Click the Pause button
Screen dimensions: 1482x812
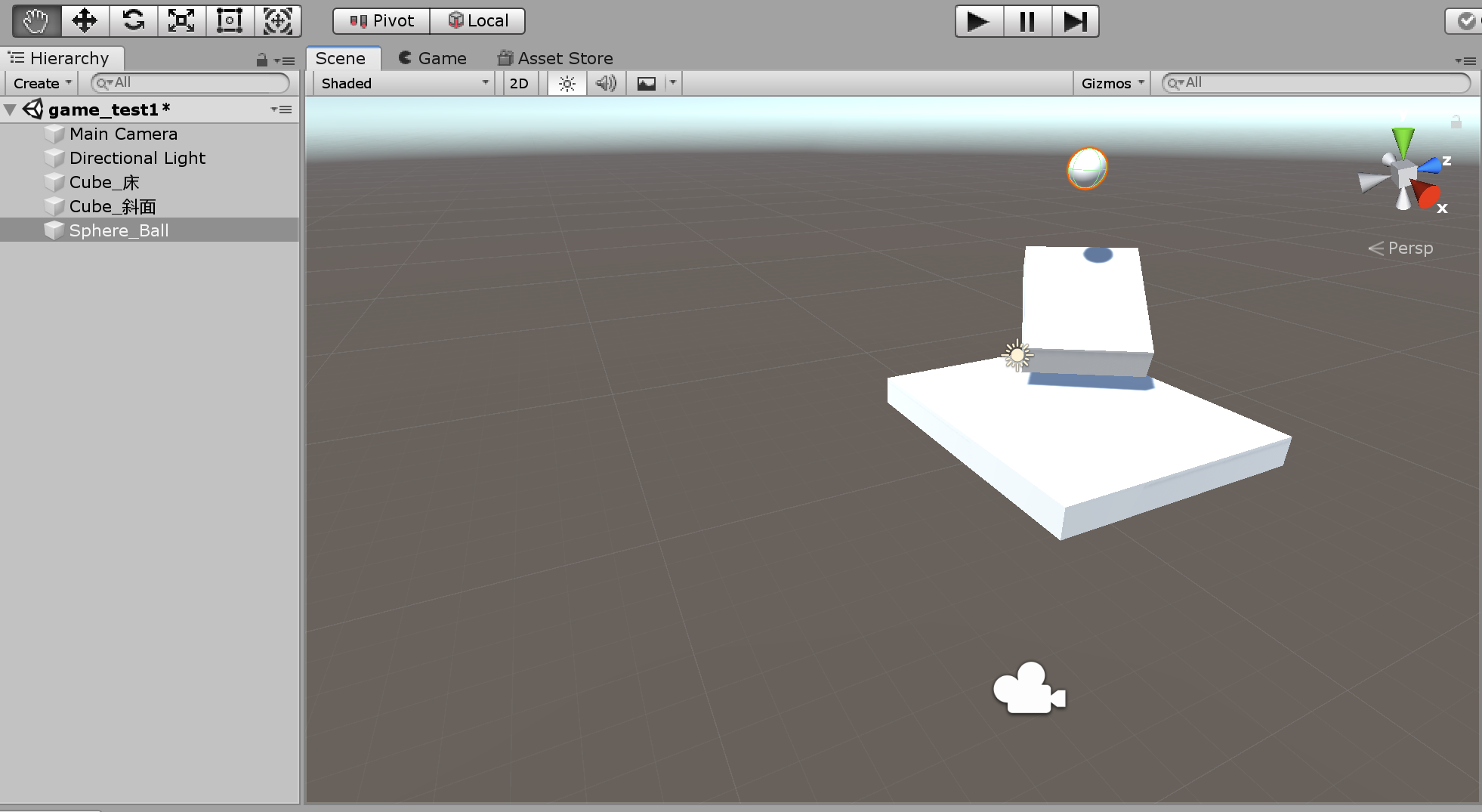click(1027, 21)
